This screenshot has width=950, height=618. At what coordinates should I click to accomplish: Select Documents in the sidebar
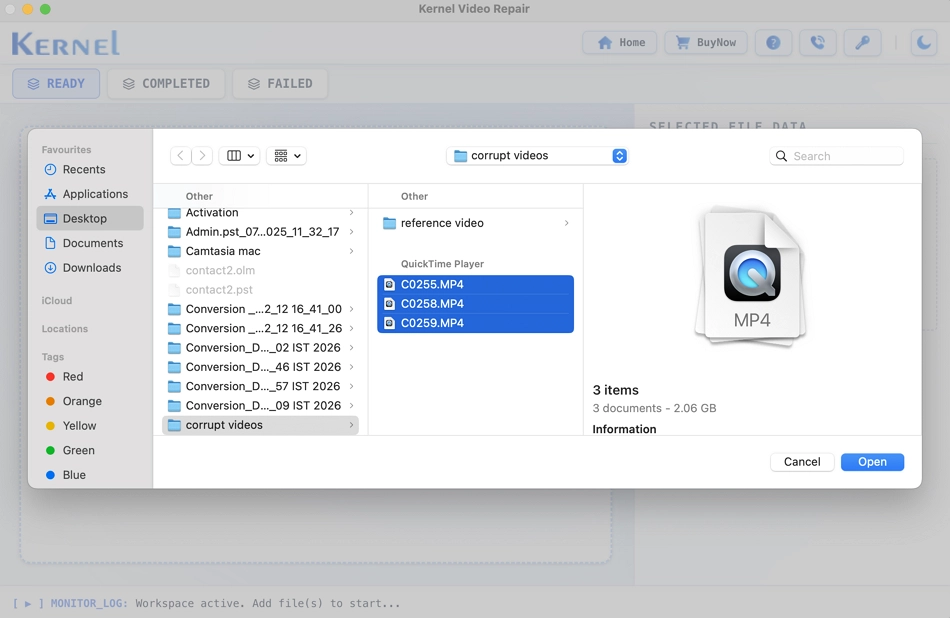click(90, 243)
